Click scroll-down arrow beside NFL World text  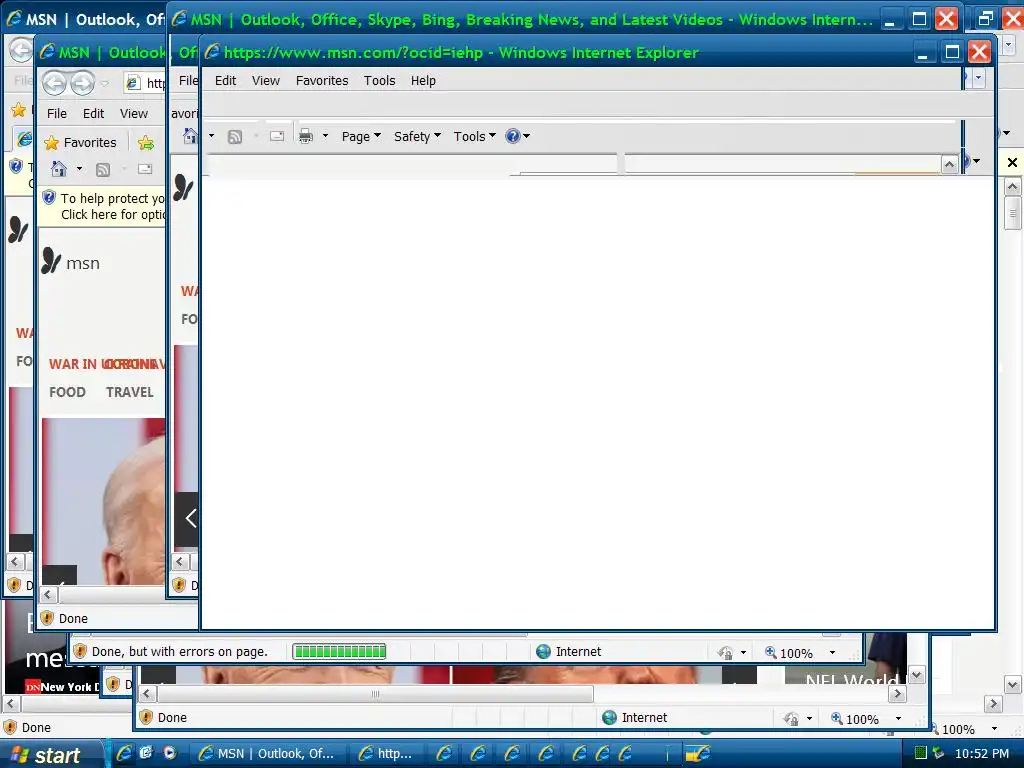pos(917,675)
